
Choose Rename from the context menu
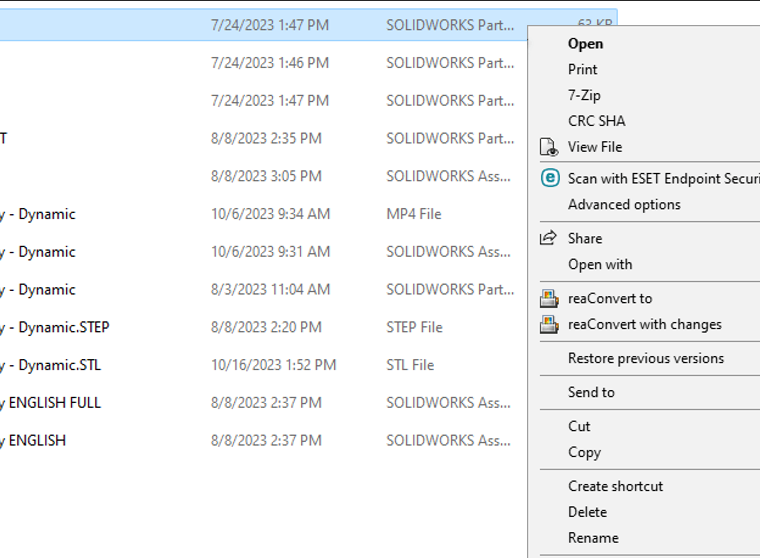coord(593,538)
